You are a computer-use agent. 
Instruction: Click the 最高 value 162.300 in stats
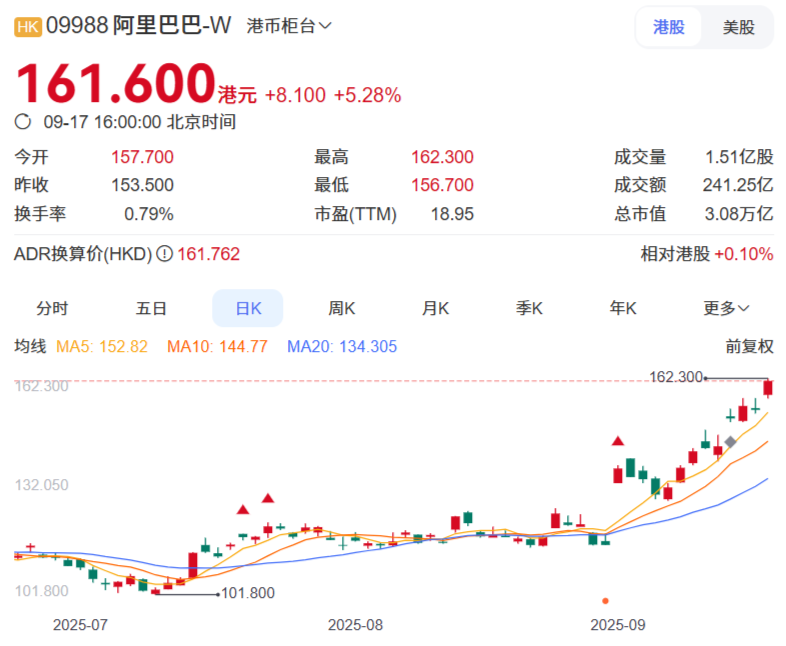[442, 157]
